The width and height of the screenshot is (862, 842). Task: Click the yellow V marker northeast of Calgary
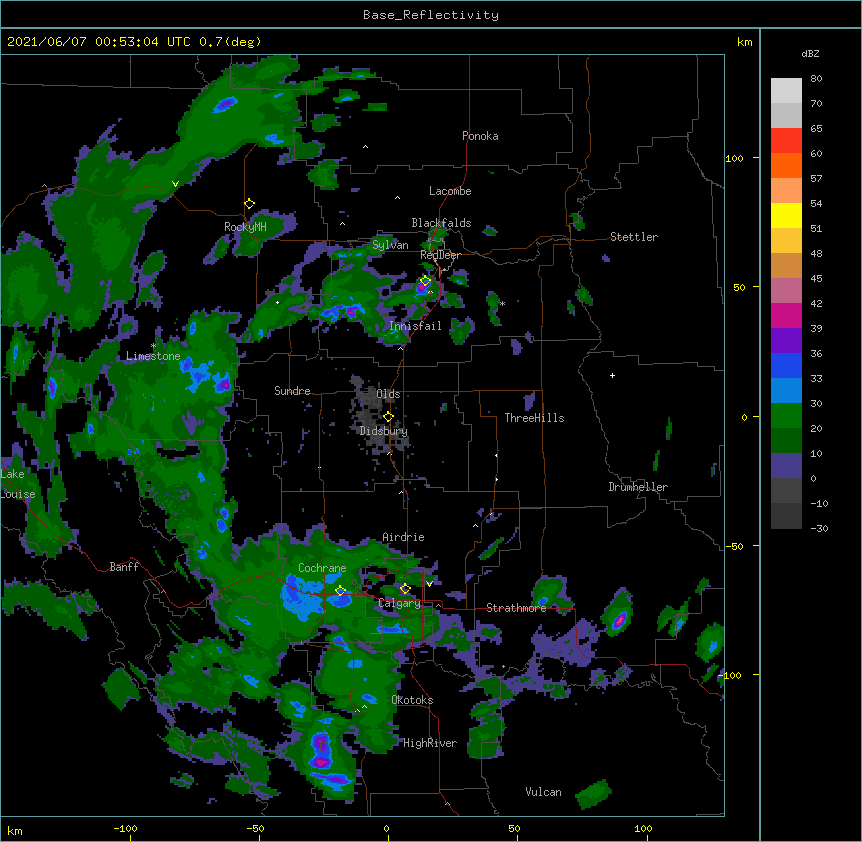(x=429, y=584)
